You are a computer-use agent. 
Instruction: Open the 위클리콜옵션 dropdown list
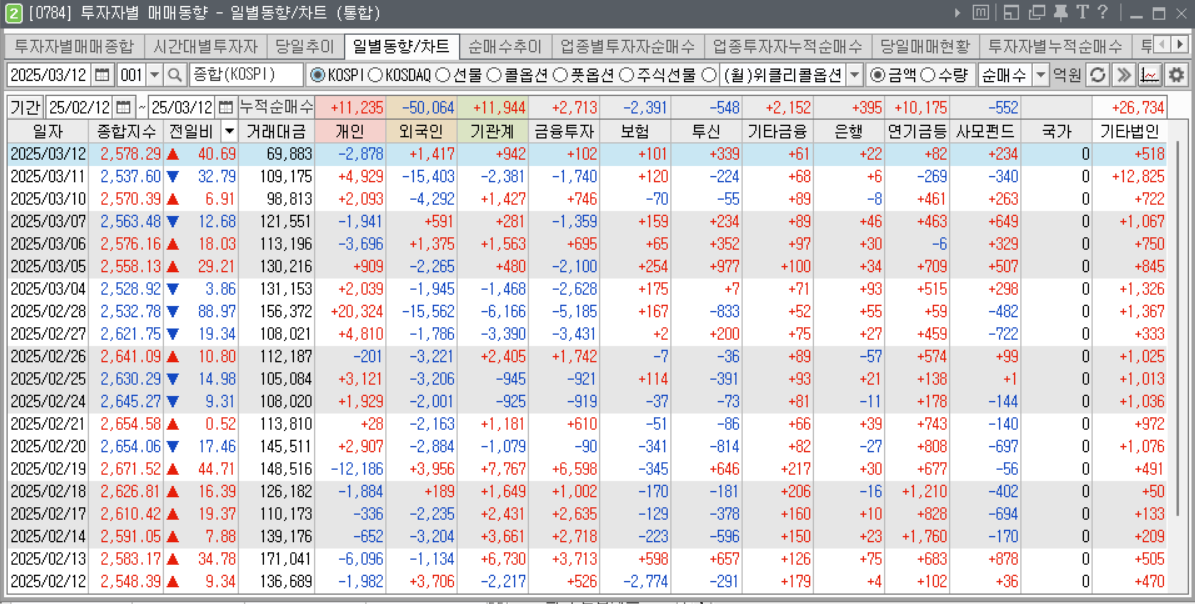tap(854, 75)
